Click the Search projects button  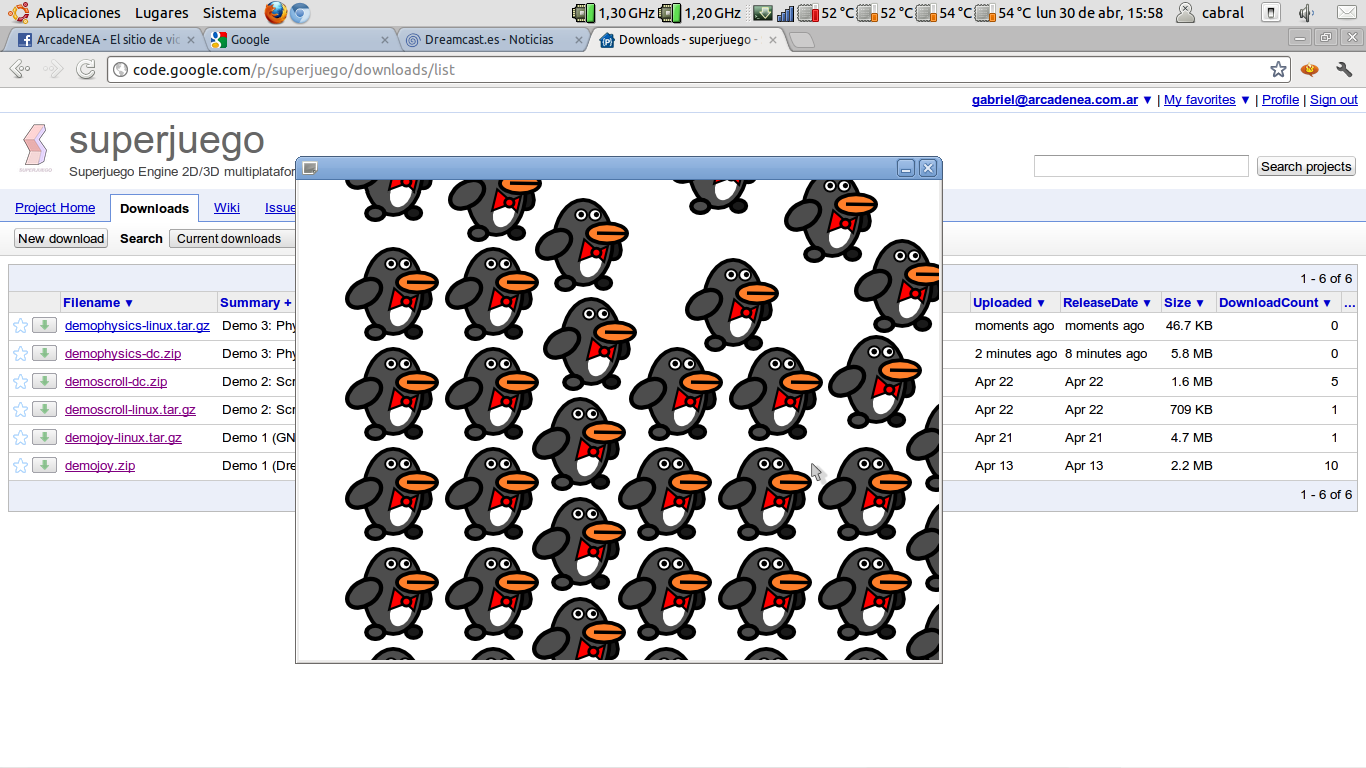[x=1306, y=166]
